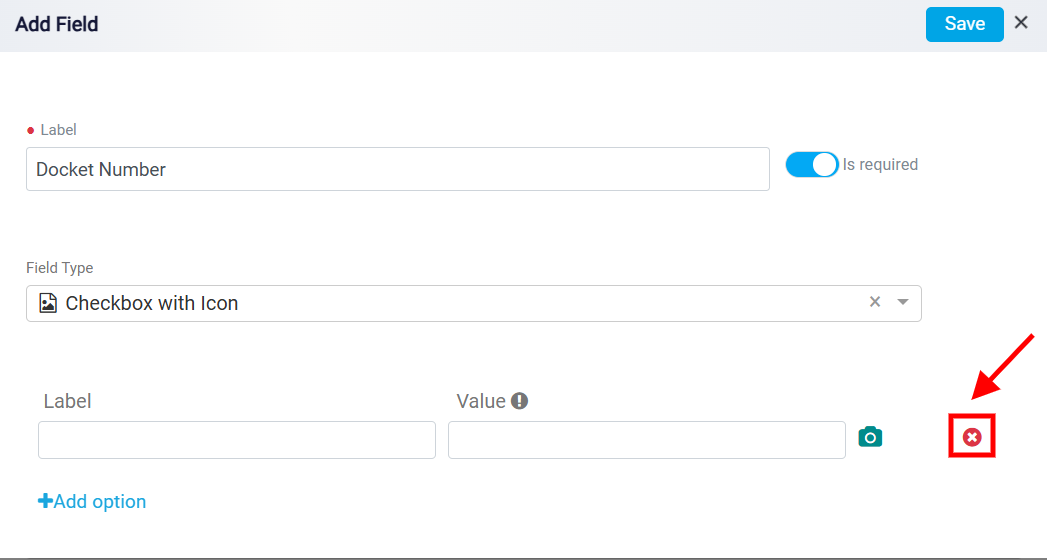Click the Field Type caption above dropdown

59,268
